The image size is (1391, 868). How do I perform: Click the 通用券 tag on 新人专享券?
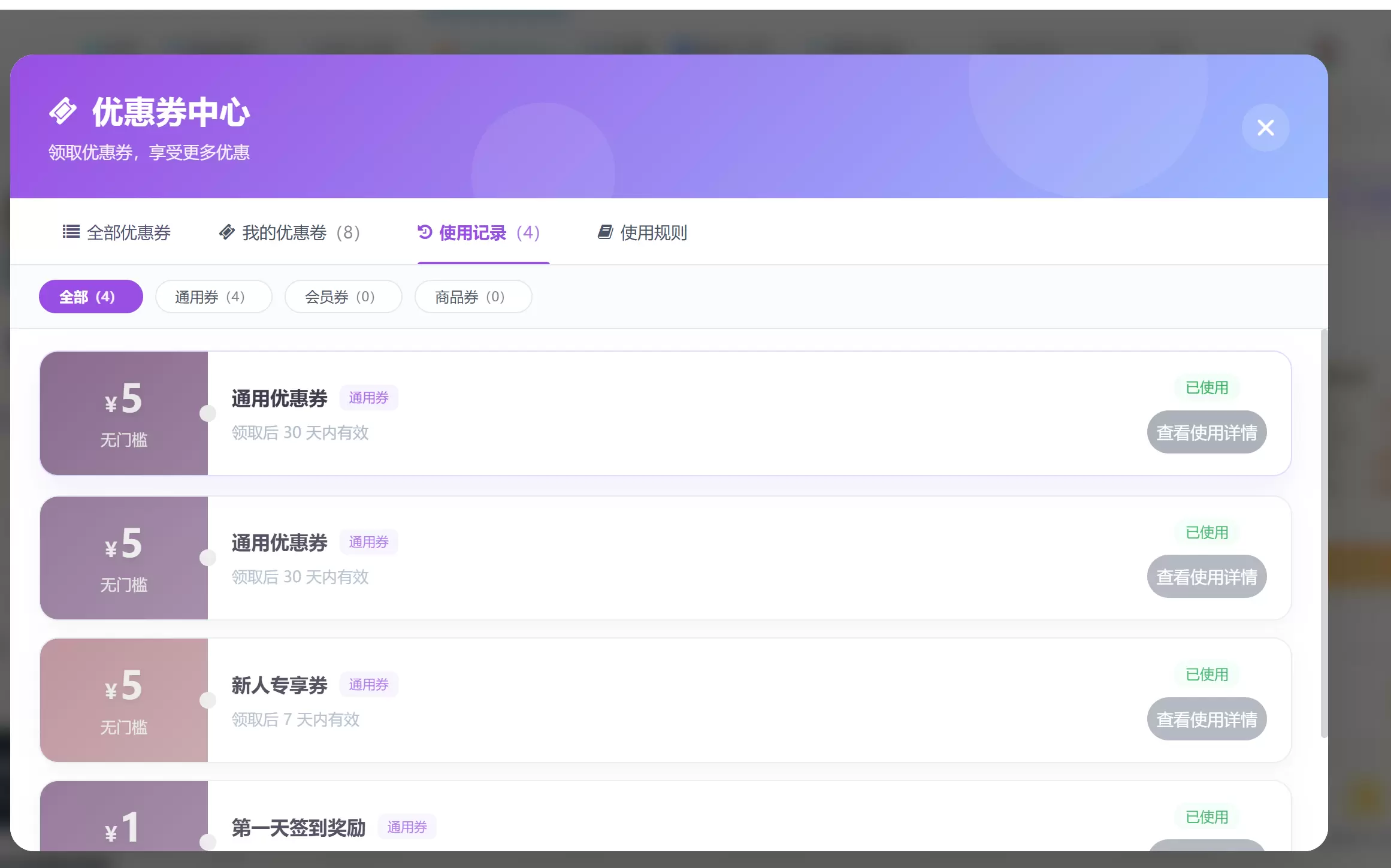[369, 685]
